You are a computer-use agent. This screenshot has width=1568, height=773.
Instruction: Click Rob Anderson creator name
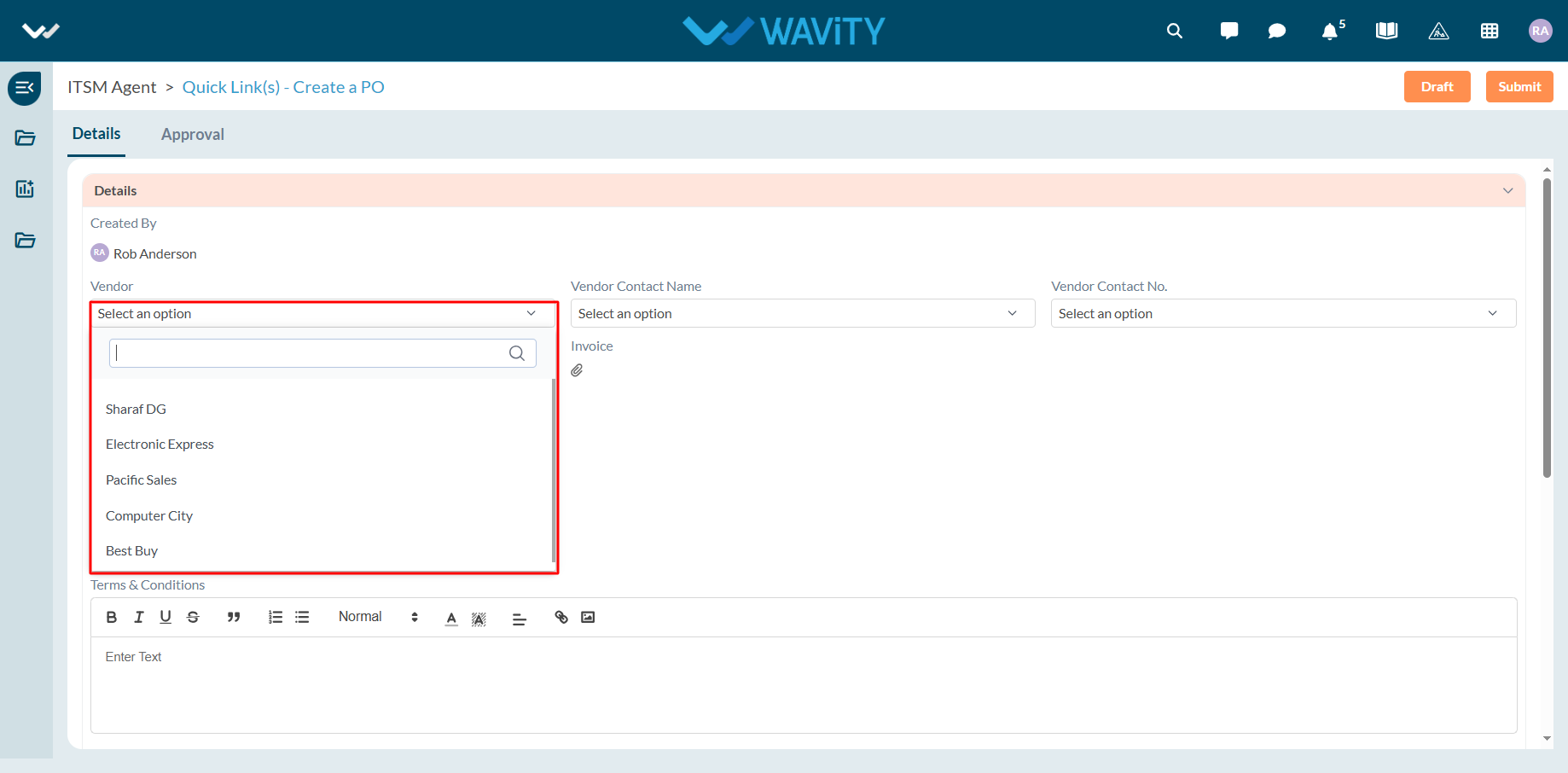coord(154,254)
